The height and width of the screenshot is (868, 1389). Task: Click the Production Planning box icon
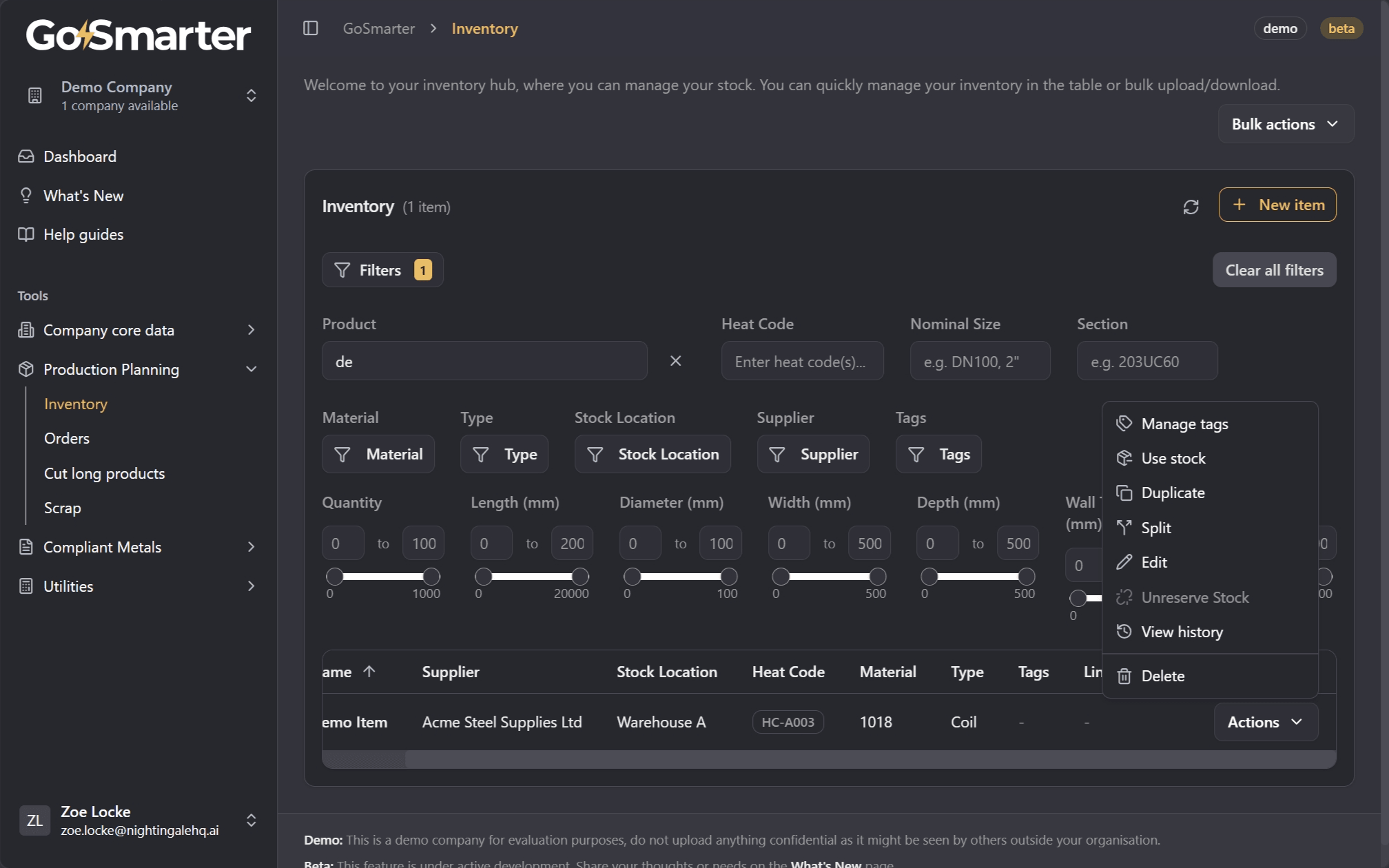point(26,369)
